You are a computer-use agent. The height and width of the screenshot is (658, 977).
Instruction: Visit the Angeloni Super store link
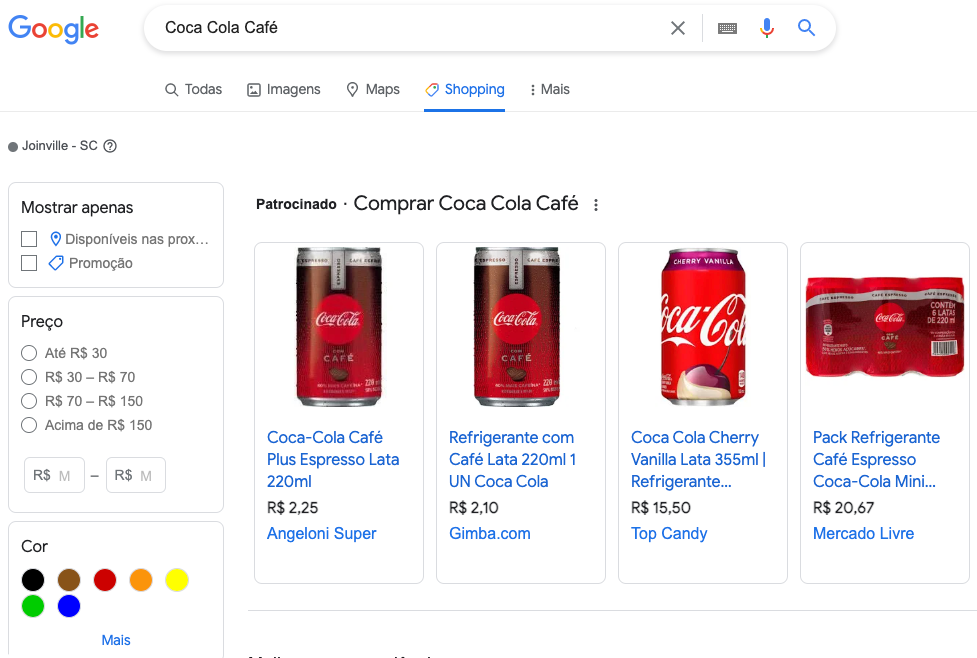click(x=322, y=533)
